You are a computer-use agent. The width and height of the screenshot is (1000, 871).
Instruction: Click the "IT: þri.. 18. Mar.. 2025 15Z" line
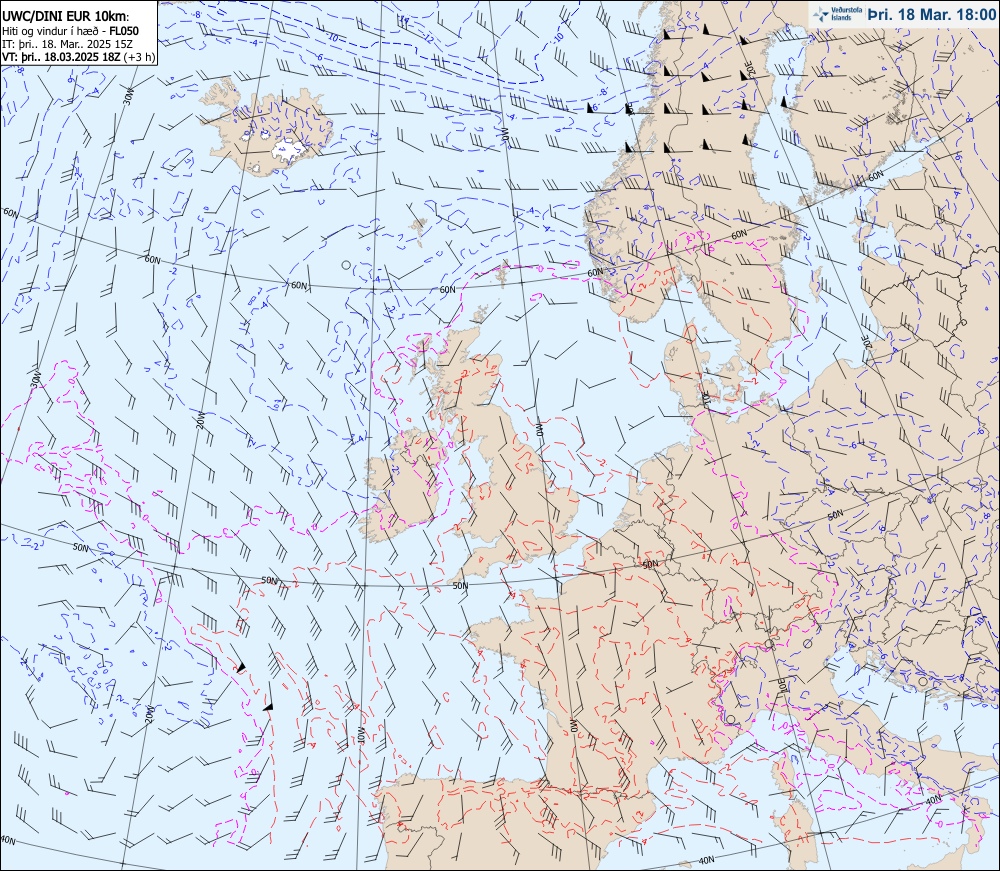tap(68, 43)
